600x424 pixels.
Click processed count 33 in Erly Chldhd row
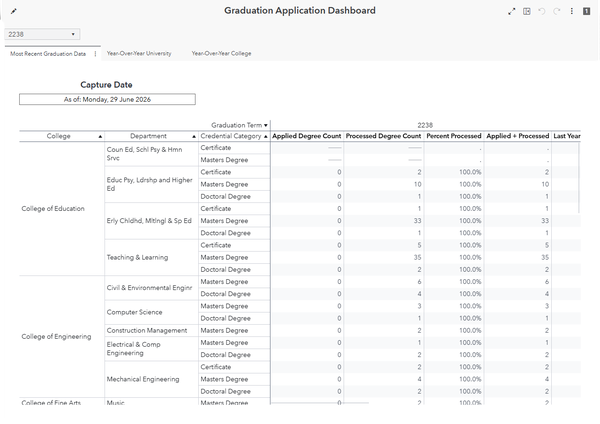pyautogui.click(x=417, y=221)
